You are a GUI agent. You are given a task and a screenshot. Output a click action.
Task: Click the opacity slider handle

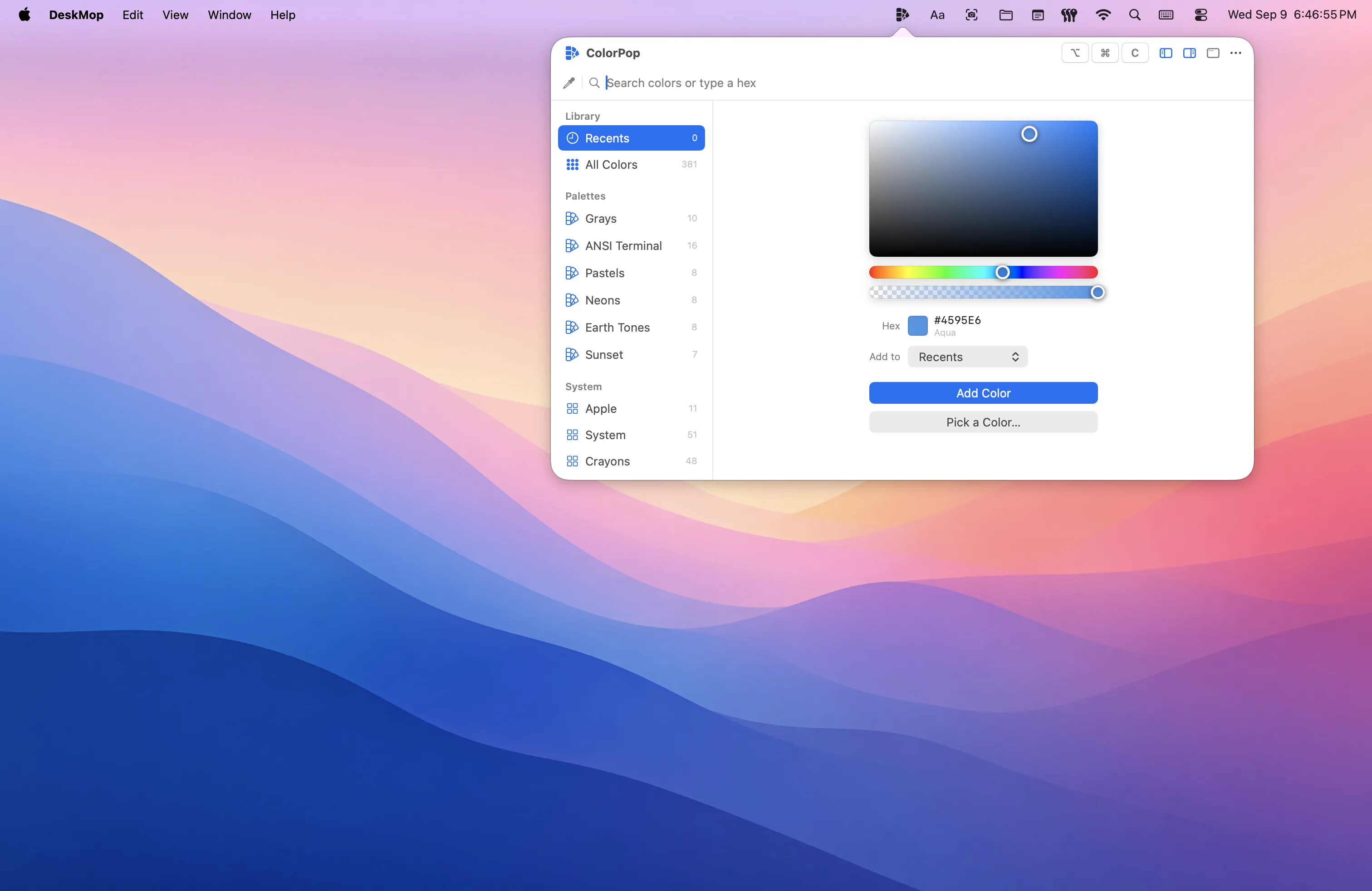coord(1098,293)
